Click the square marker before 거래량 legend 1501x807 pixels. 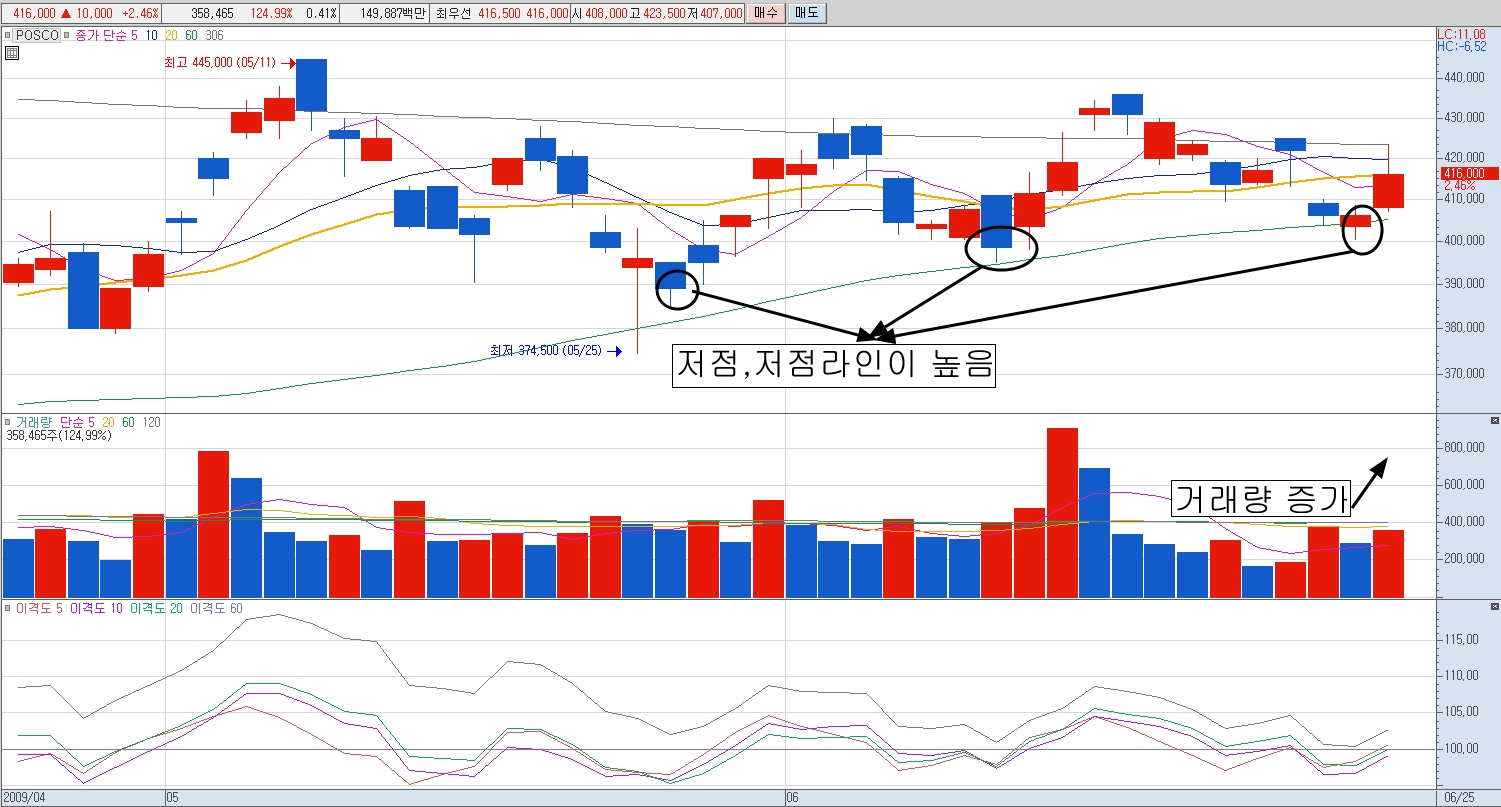point(7,422)
